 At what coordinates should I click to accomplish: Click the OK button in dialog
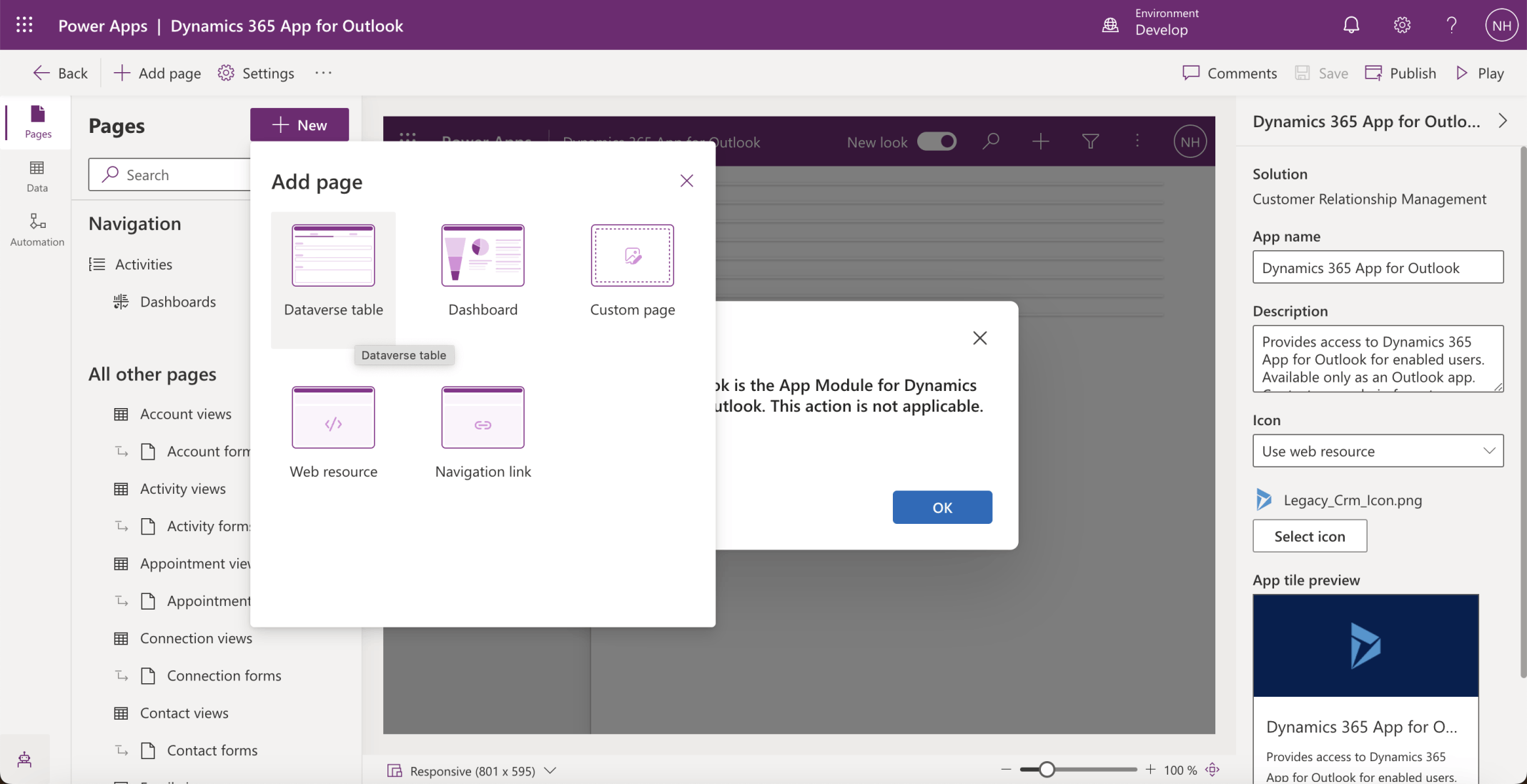pyautogui.click(x=942, y=507)
